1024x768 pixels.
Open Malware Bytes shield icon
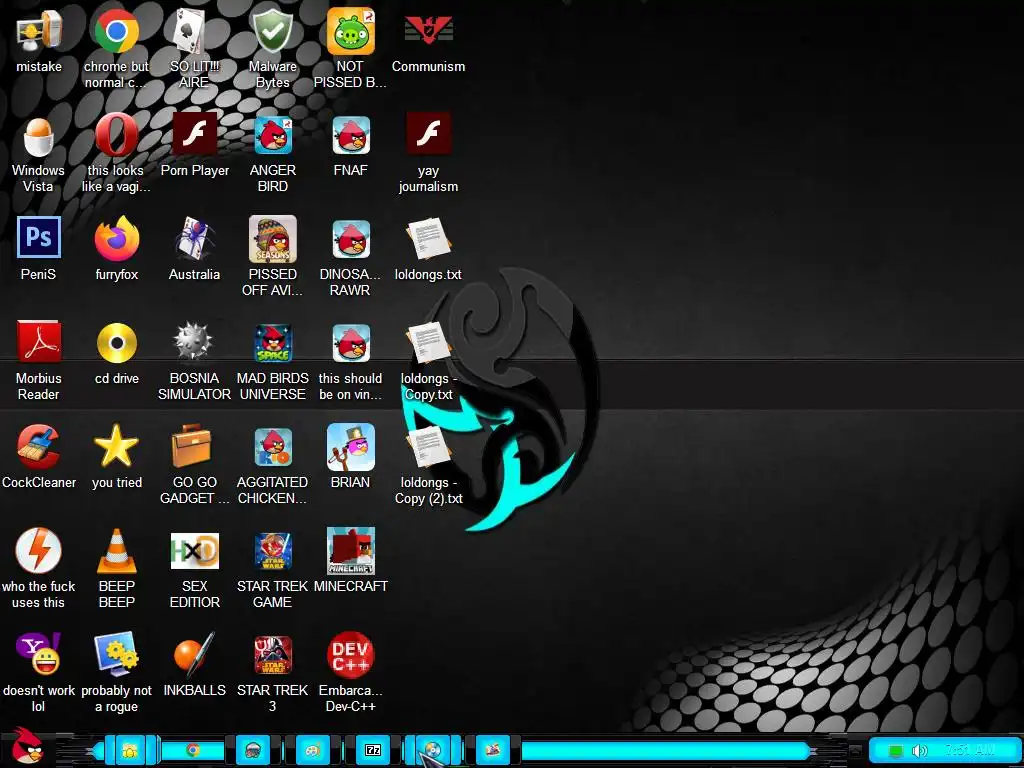click(272, 31)
